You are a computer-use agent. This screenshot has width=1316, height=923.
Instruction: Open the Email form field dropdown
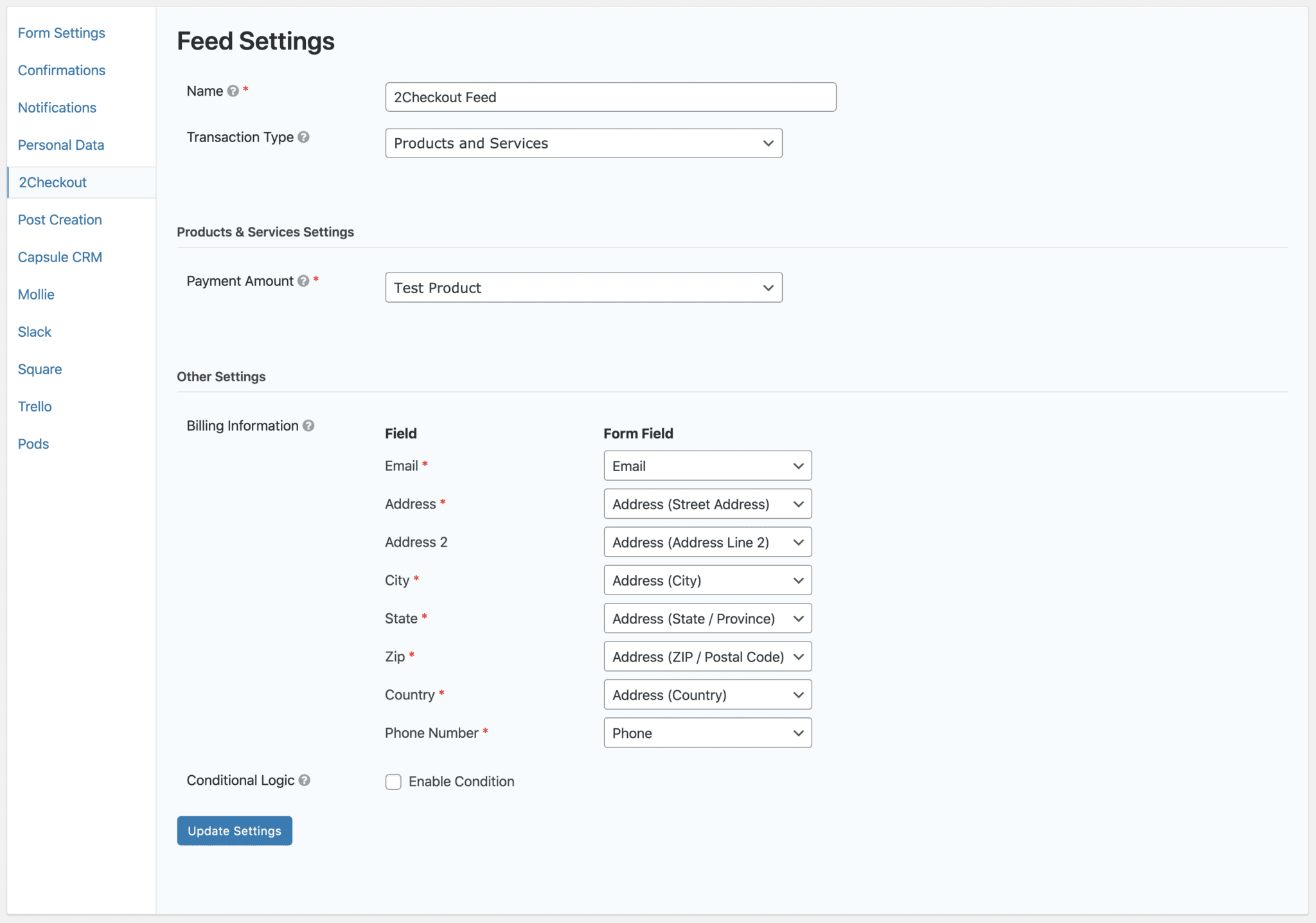(707, 465)
